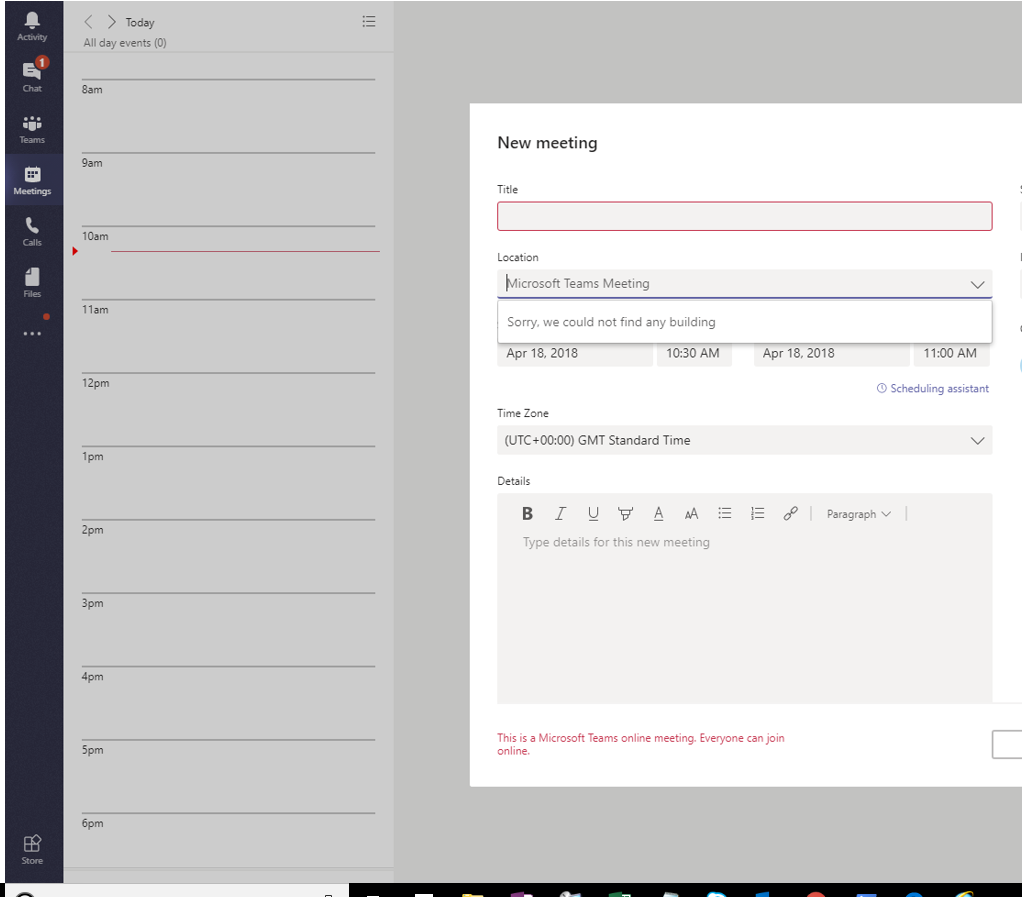1022x897 pixels.
Task: Toggle italic formatting in Details
Action: coord(560,514)
